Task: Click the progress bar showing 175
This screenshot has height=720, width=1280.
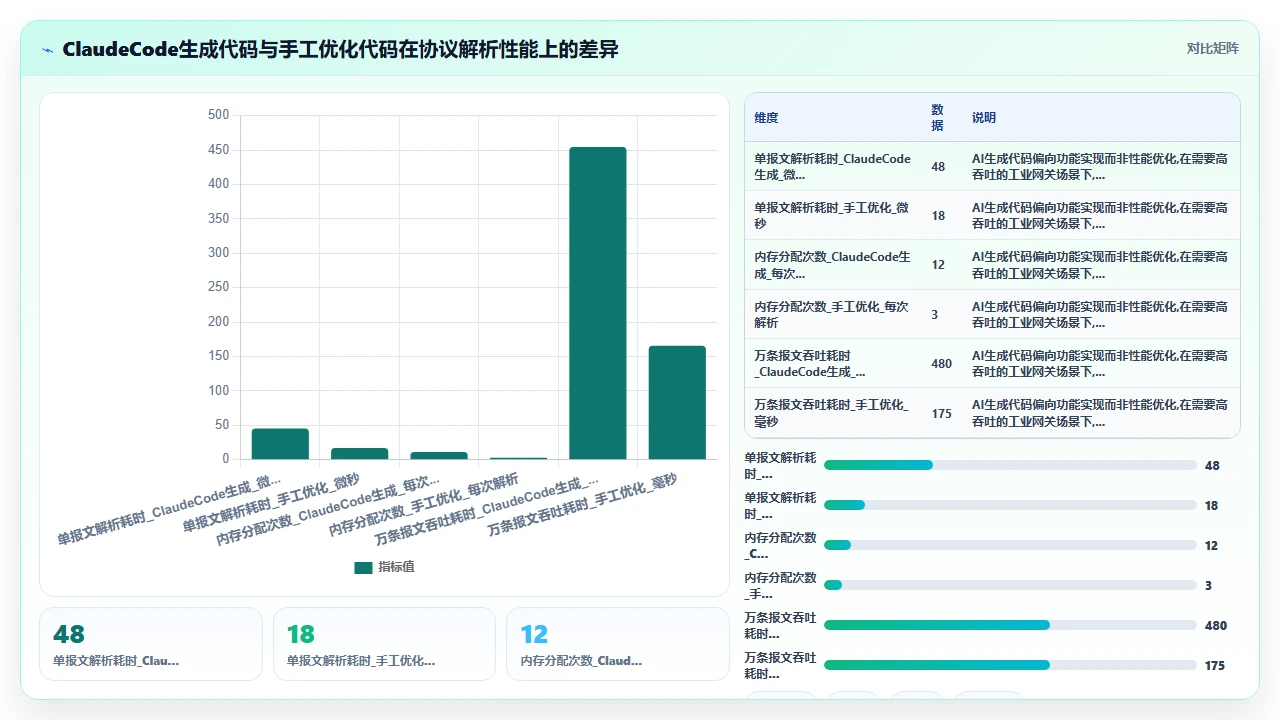Action: (1010, 665)
